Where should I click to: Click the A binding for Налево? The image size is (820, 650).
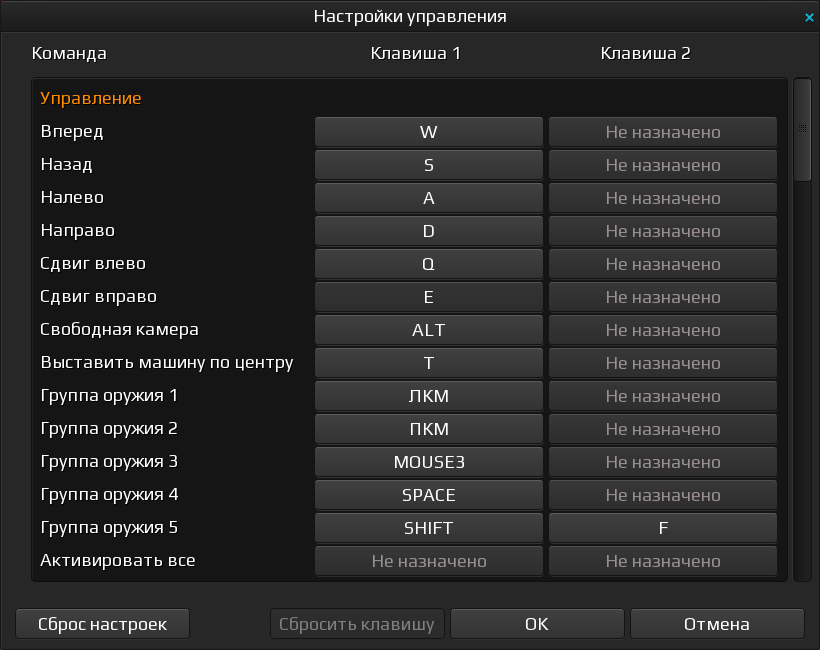(x=428, y=197)
